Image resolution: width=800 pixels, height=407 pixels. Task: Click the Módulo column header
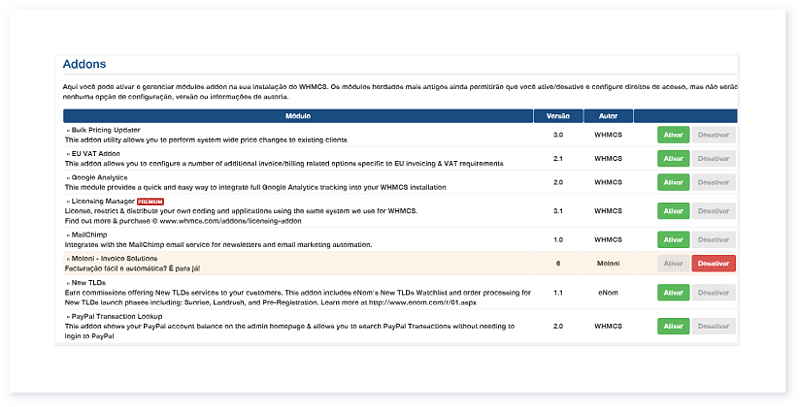click(x=298, y=116)
